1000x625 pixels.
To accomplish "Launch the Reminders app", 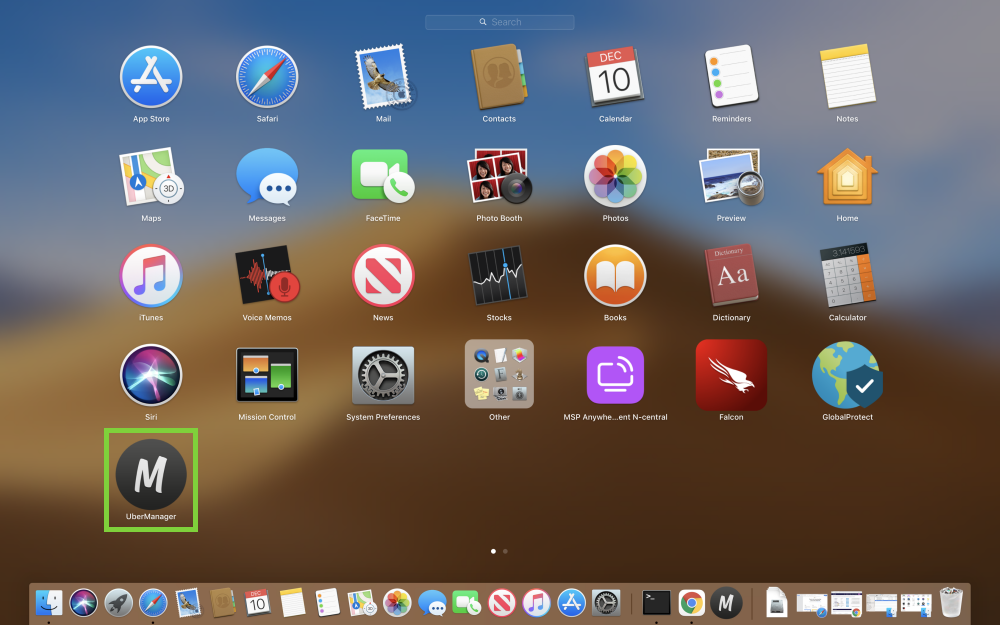I will coord(731,78).
